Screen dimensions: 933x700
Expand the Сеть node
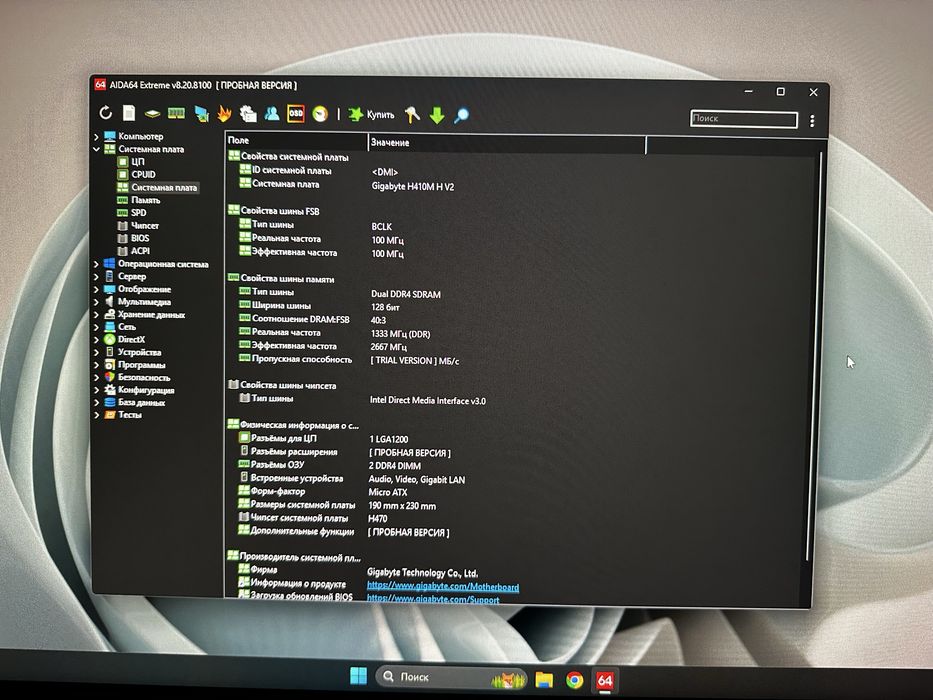click(x=96, y=327)
